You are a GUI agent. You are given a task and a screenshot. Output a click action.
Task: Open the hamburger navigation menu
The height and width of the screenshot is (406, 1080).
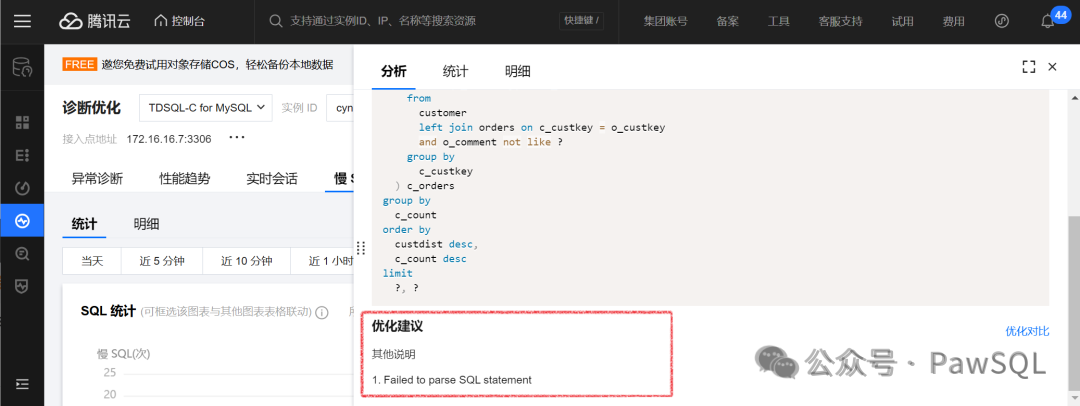click(22, 21)
